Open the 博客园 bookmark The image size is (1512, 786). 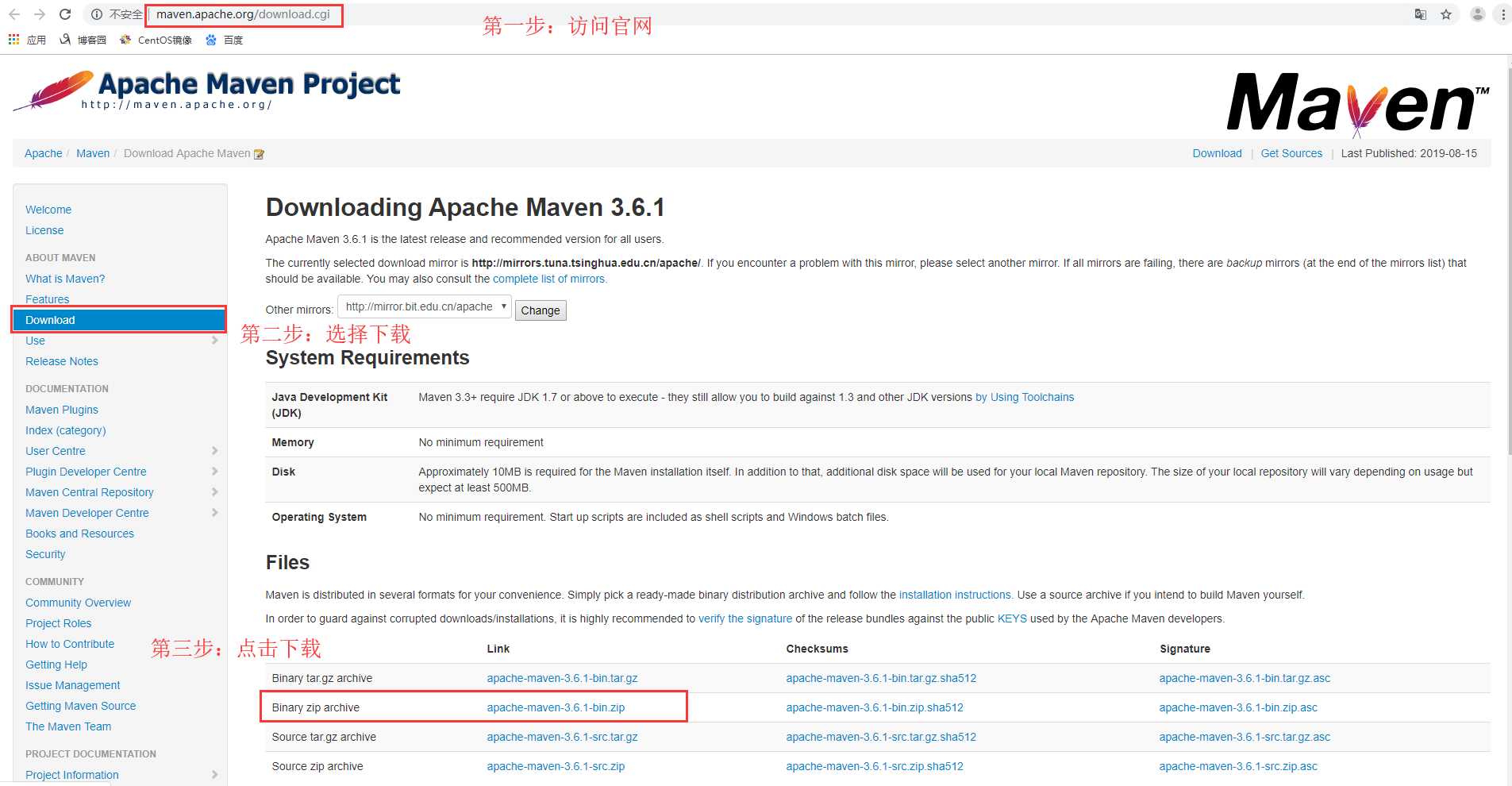pos(83,40)
